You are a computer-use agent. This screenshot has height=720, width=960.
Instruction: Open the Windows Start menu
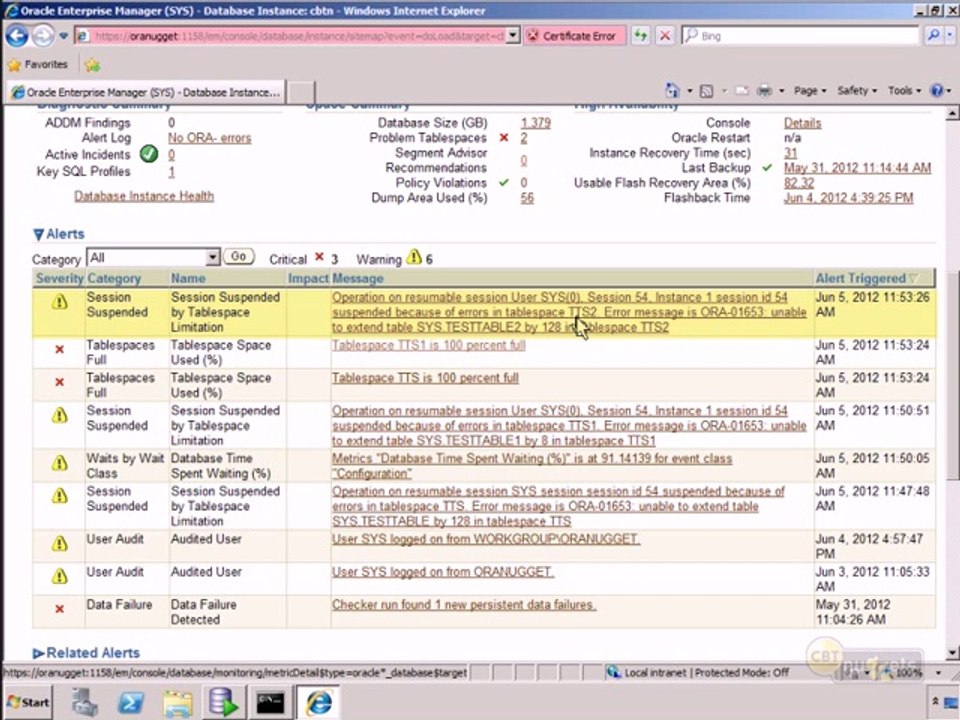tap(28, 702)
